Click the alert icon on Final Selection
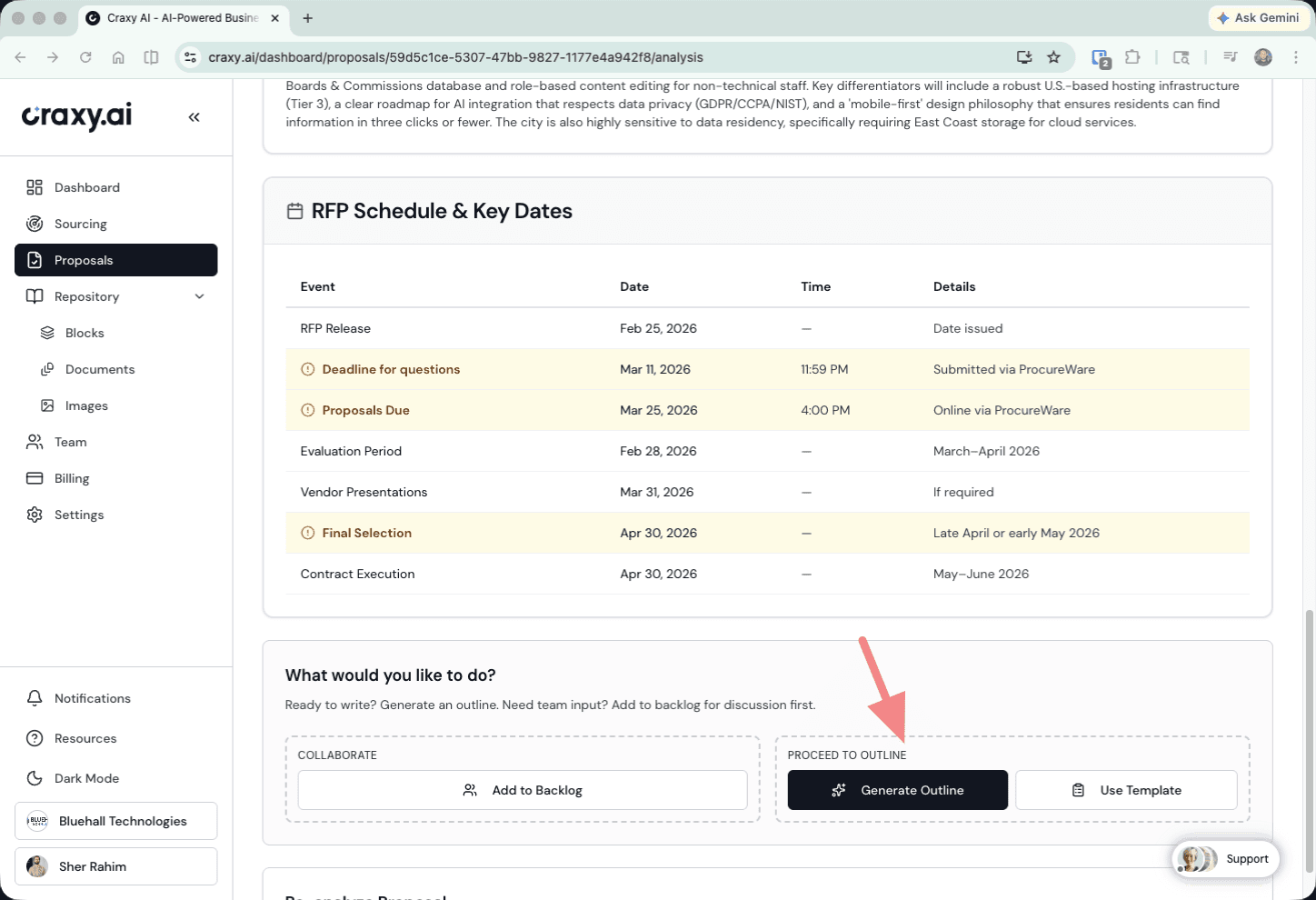The width and height of the screenshot is (1316, 900). pyautogui.click(x=308, y=533)
